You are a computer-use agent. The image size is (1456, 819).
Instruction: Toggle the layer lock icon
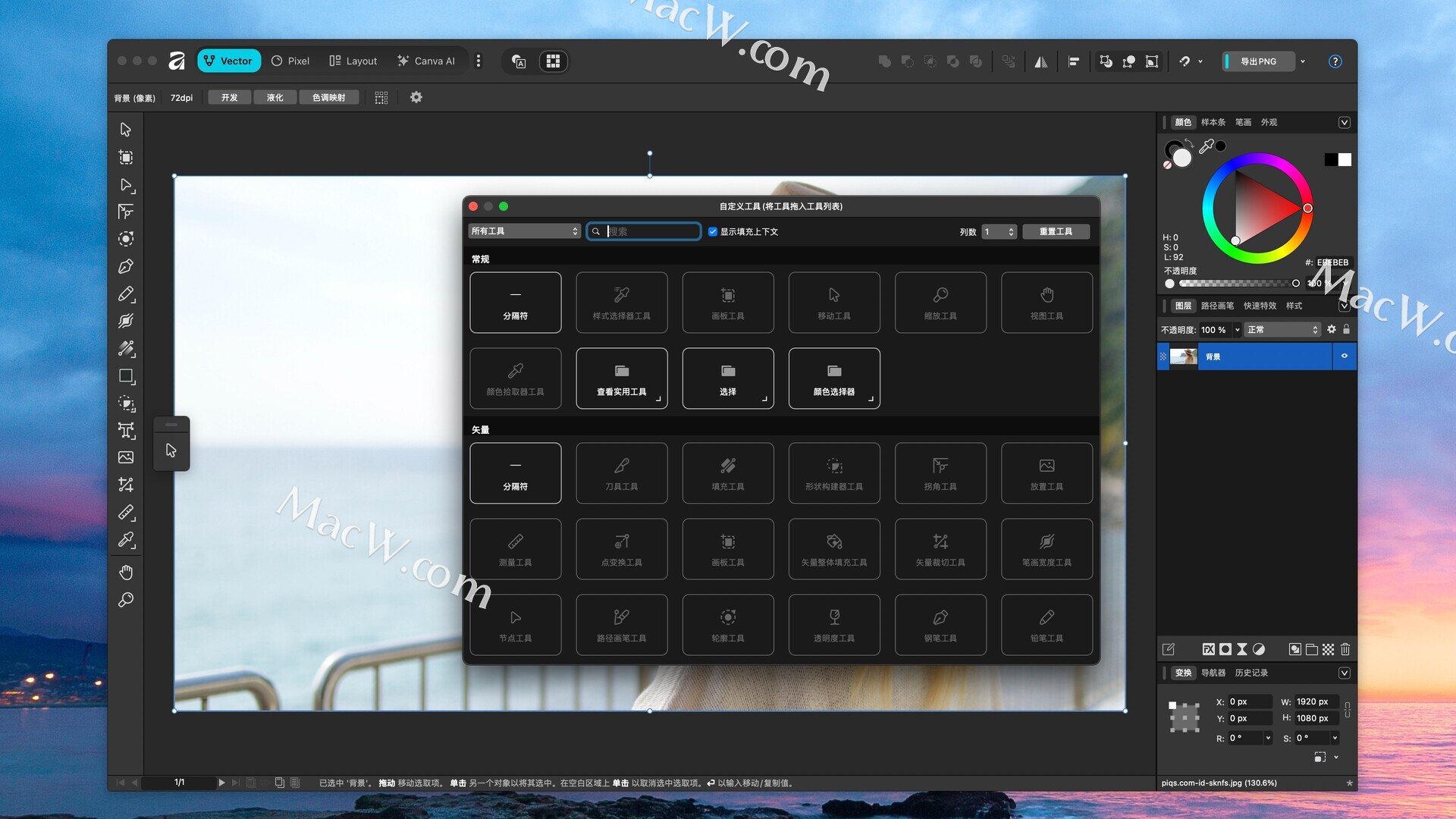pyautogui.click(x=1347, y=329)
